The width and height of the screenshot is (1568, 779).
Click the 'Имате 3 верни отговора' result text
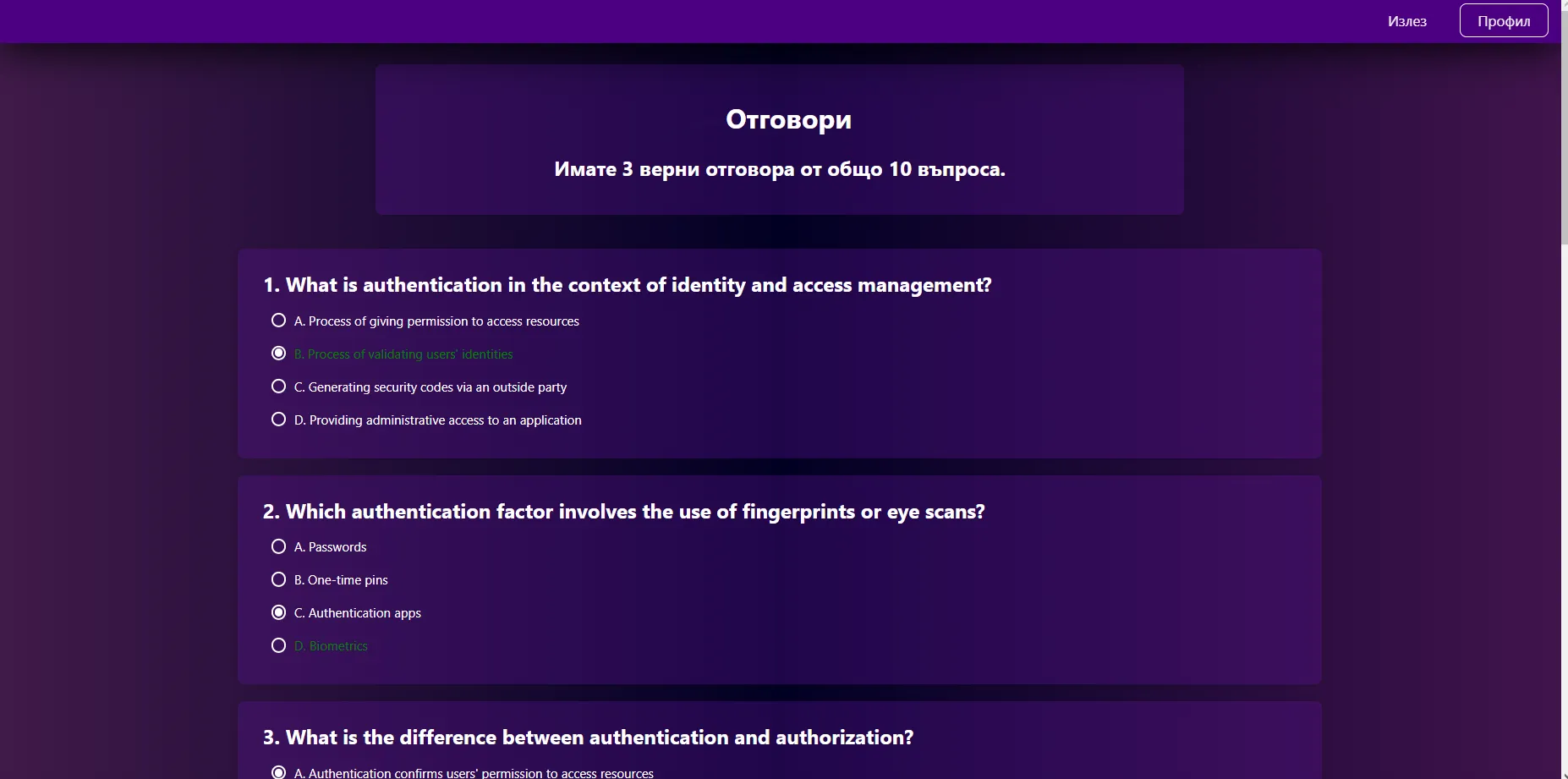pyautogui.click(x=780, y=169)
